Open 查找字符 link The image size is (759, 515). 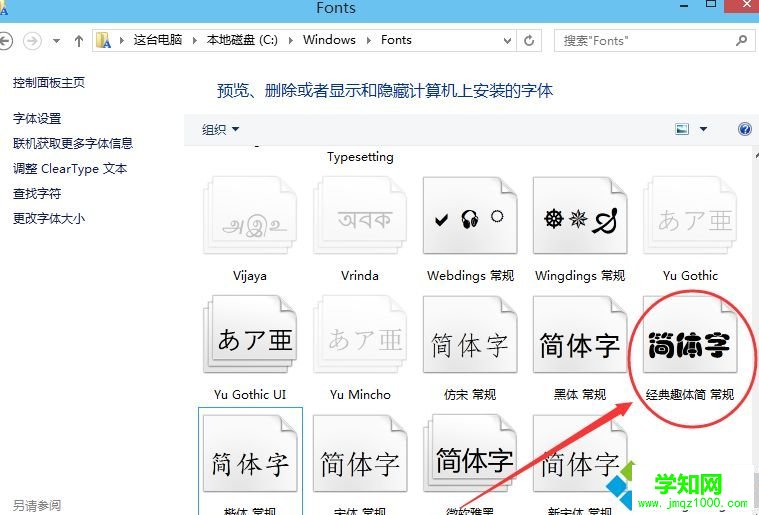(x=37, y=194)
